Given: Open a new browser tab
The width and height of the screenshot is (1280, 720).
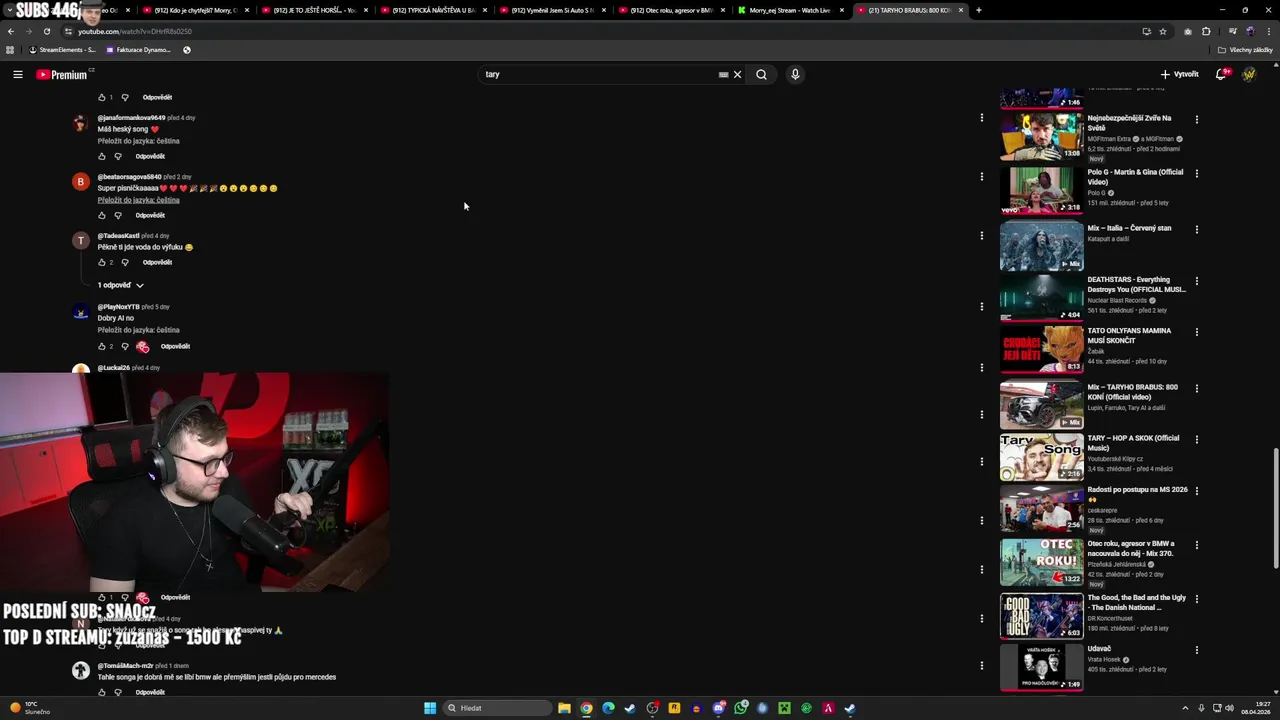Looking at the screenshot, I should (978, 10).
